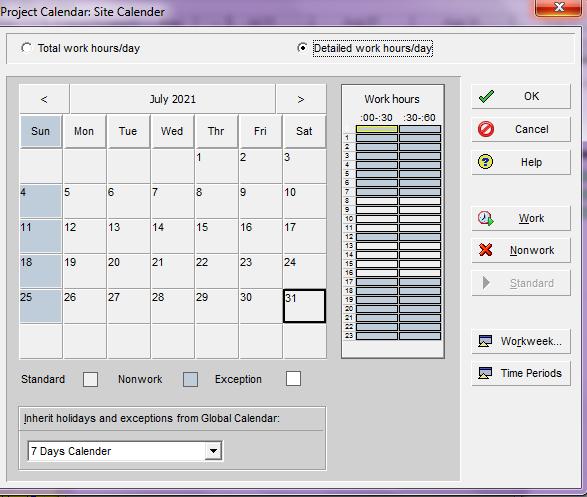Screen dimensions: 587x497
Task: Click the Work clock icon
Action: tap(486, 218)
